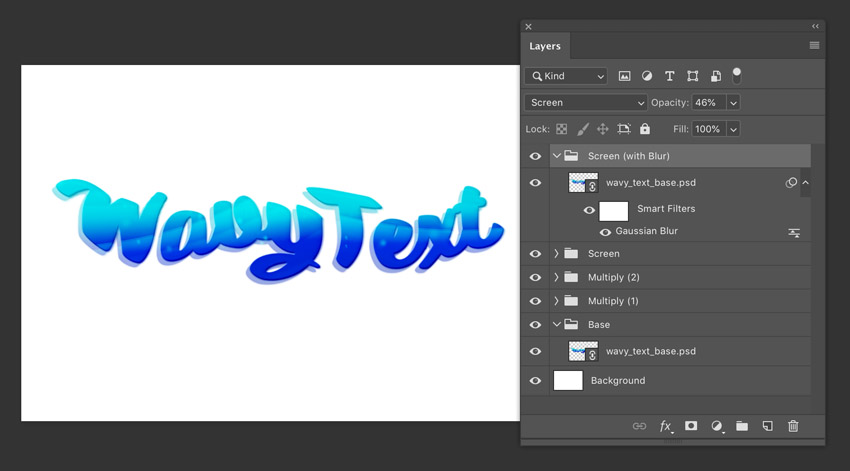Select the Layers tab
This screenshot has height=471, width=850.
click(x=545, y=46)
